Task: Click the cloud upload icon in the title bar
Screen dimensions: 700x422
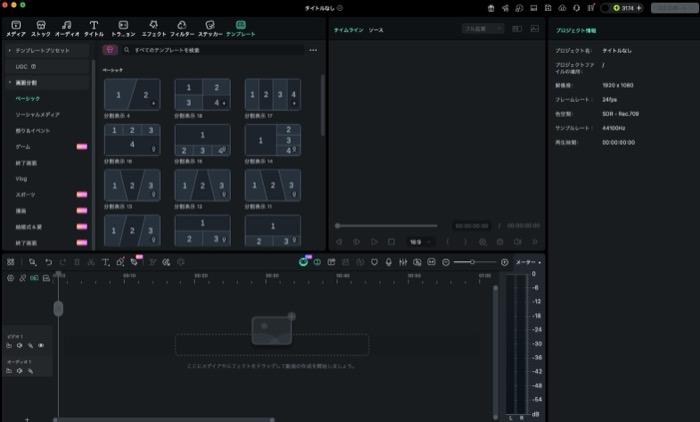Action: coord(562,8)
